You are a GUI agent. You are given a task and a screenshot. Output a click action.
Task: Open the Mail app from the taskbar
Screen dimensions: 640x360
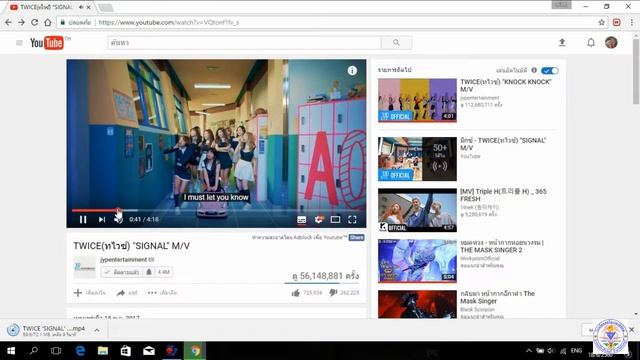point(149,351)
